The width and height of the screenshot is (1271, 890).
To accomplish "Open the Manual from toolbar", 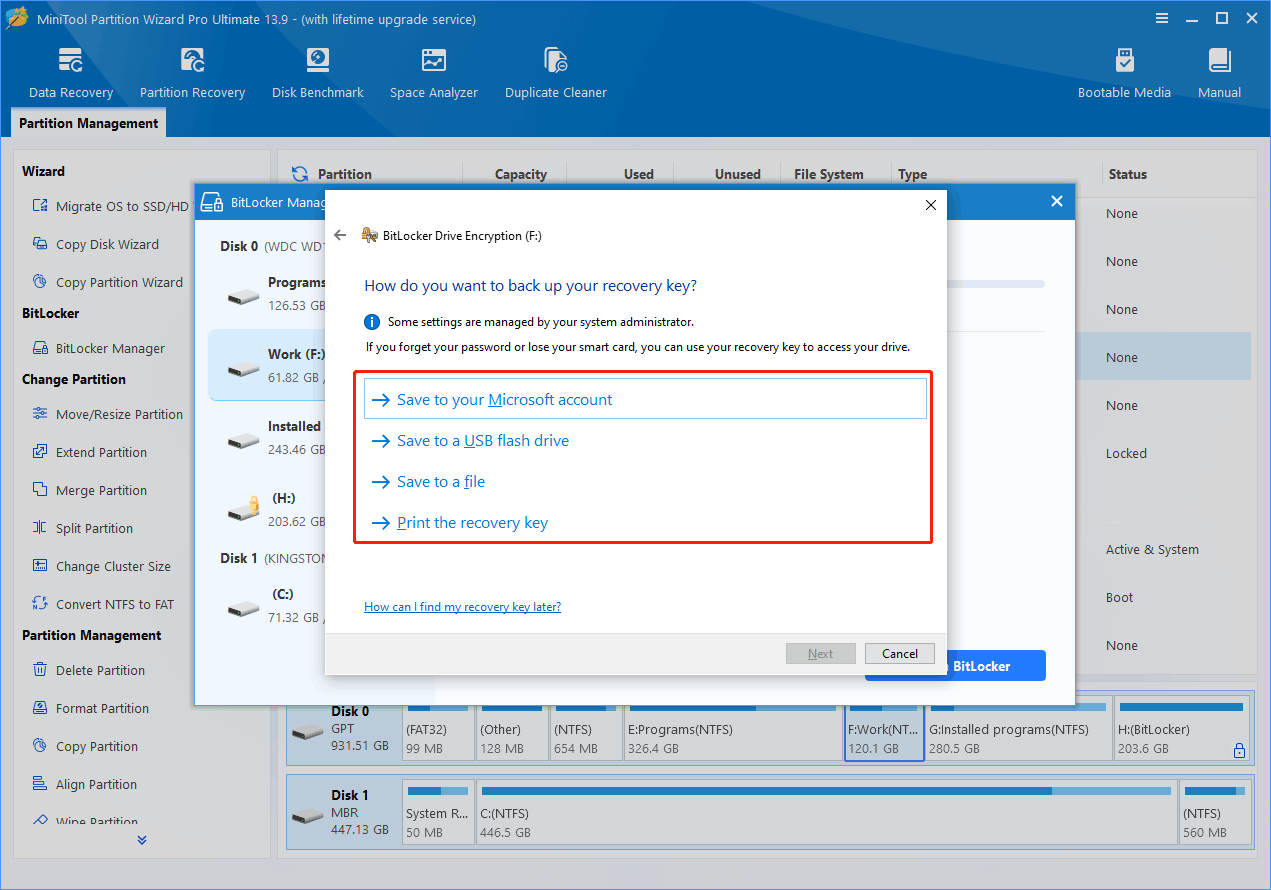I will pos(1219,73).
